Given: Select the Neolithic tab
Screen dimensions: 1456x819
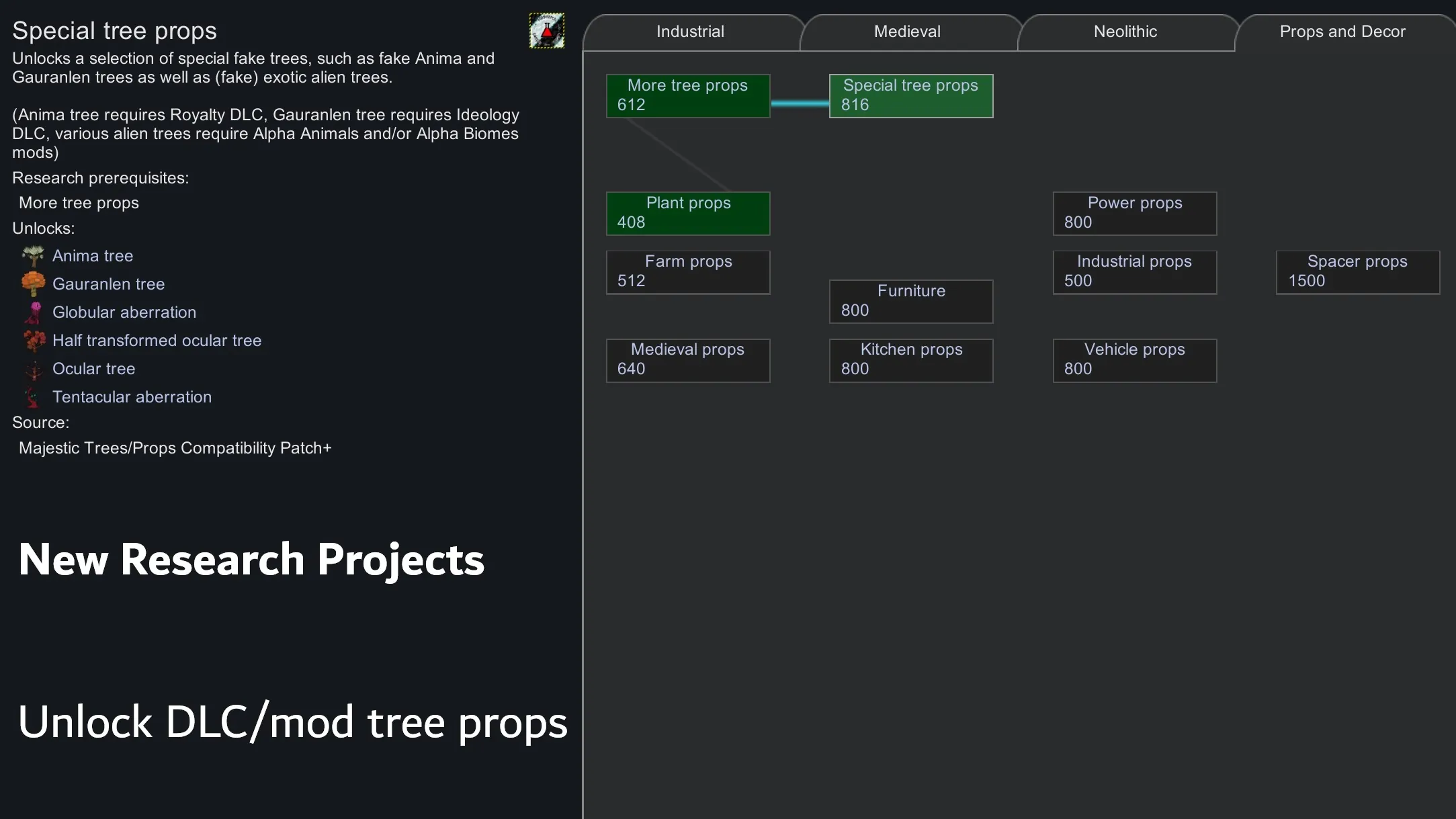Looking at the screenshot, I should pyautogui.click(x=1125, y=32).
